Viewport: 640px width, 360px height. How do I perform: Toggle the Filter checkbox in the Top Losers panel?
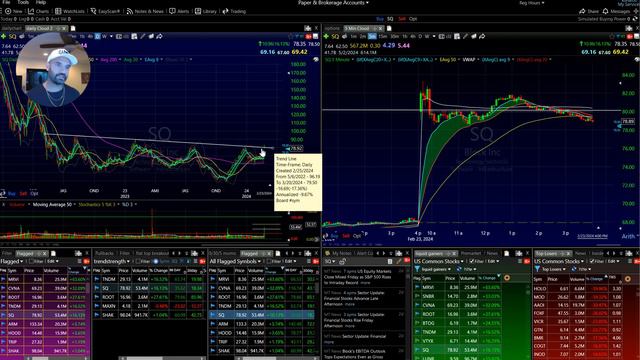(592, 261)
